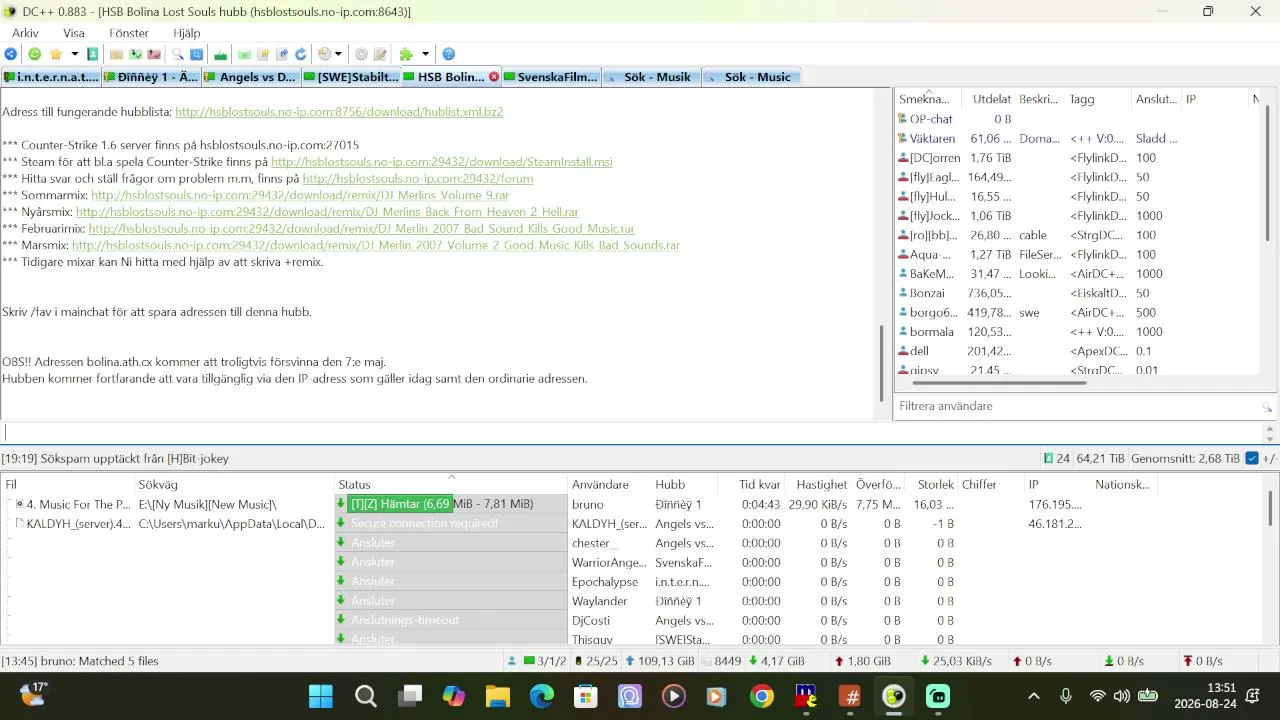Close the HSB Bolin... tab
The image size is (1280, 720).
(494, 77)
